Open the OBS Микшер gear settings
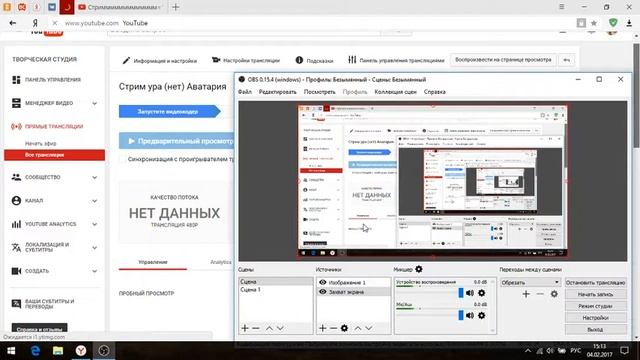Screen dimensions: 640x360 click(x=419, y=269)
